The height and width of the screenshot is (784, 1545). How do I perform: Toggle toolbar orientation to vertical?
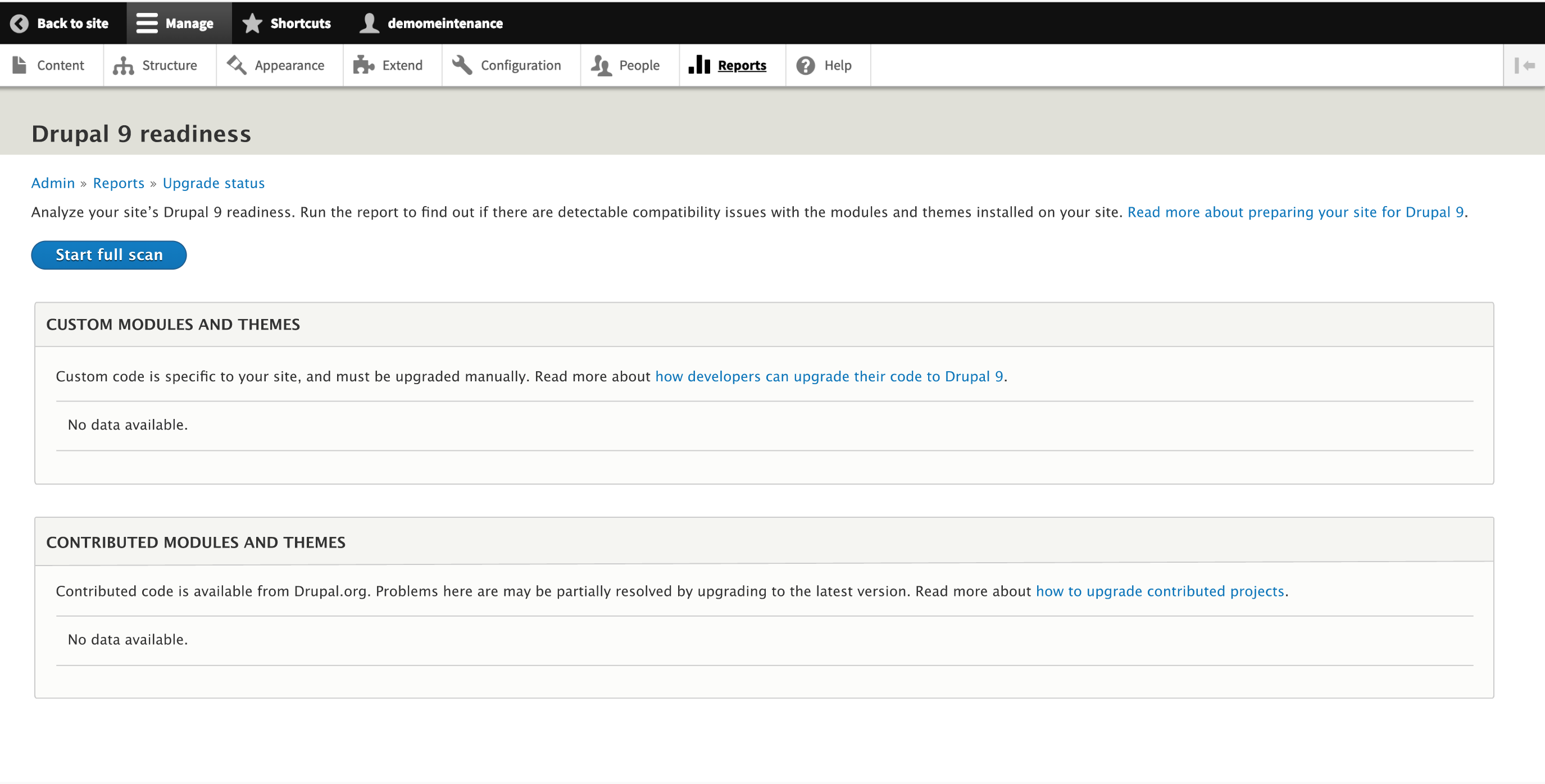(1524, 65)
